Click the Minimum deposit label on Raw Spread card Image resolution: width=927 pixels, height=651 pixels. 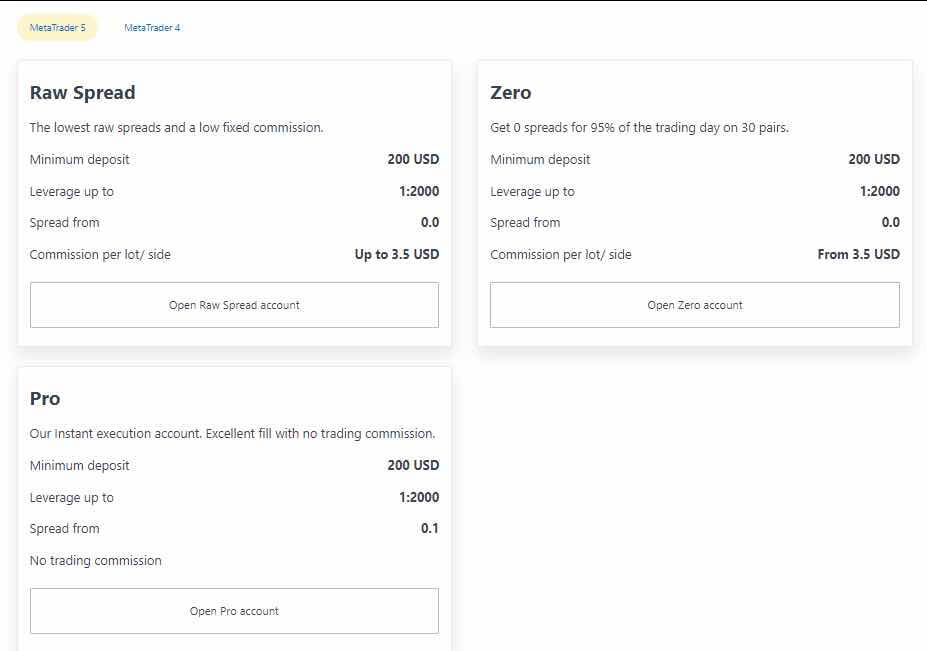coord(80,159)
